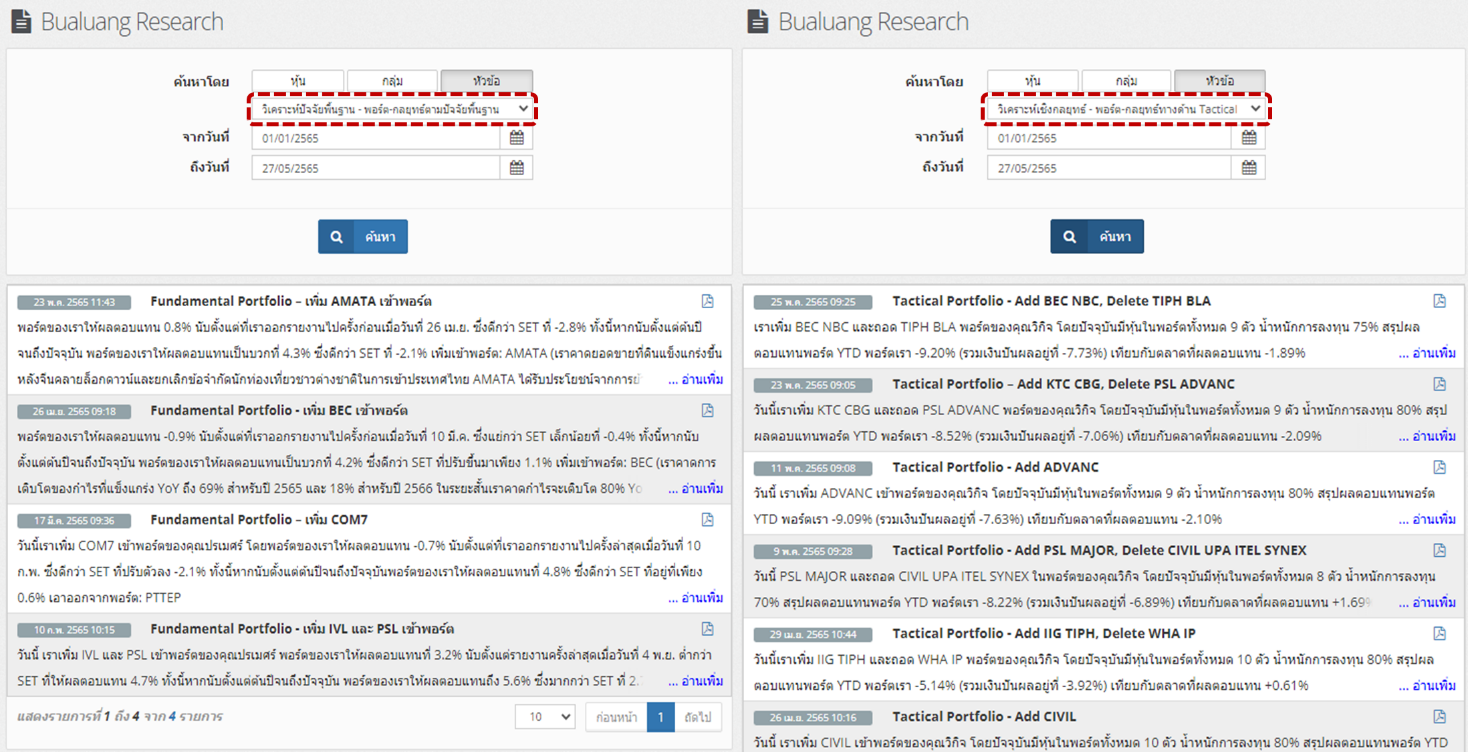Select the กลุ่ม tab in right search panel

pos(1126,81)
